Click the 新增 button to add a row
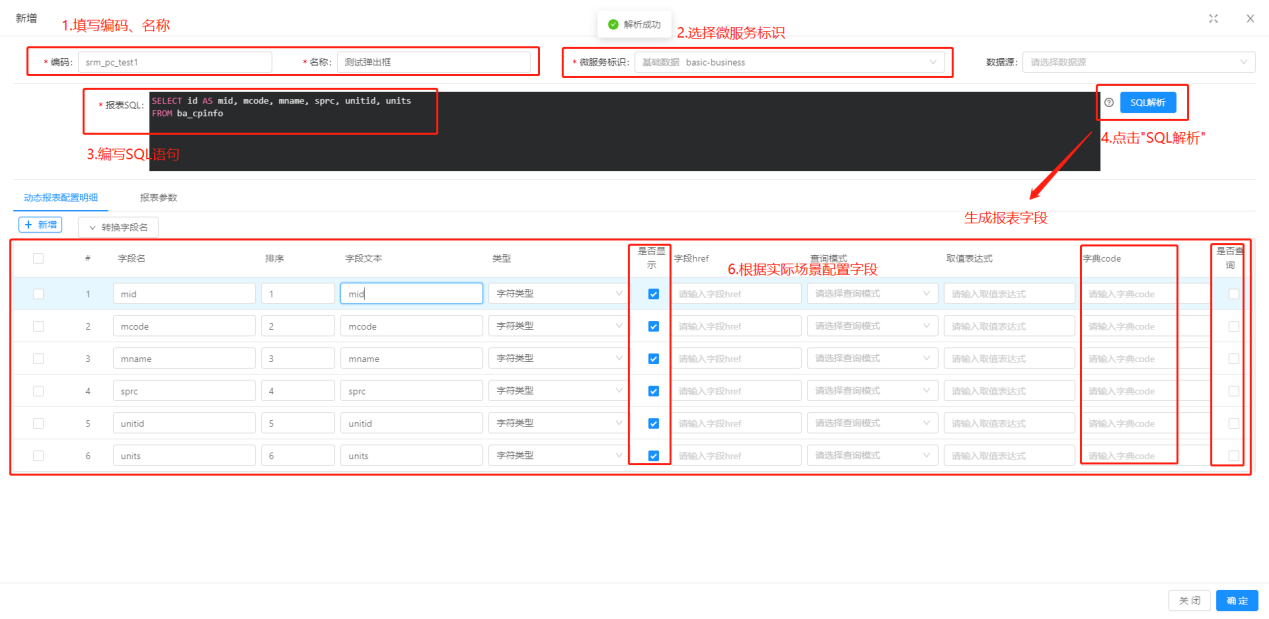1269x619 pixels. coord(40,225)
